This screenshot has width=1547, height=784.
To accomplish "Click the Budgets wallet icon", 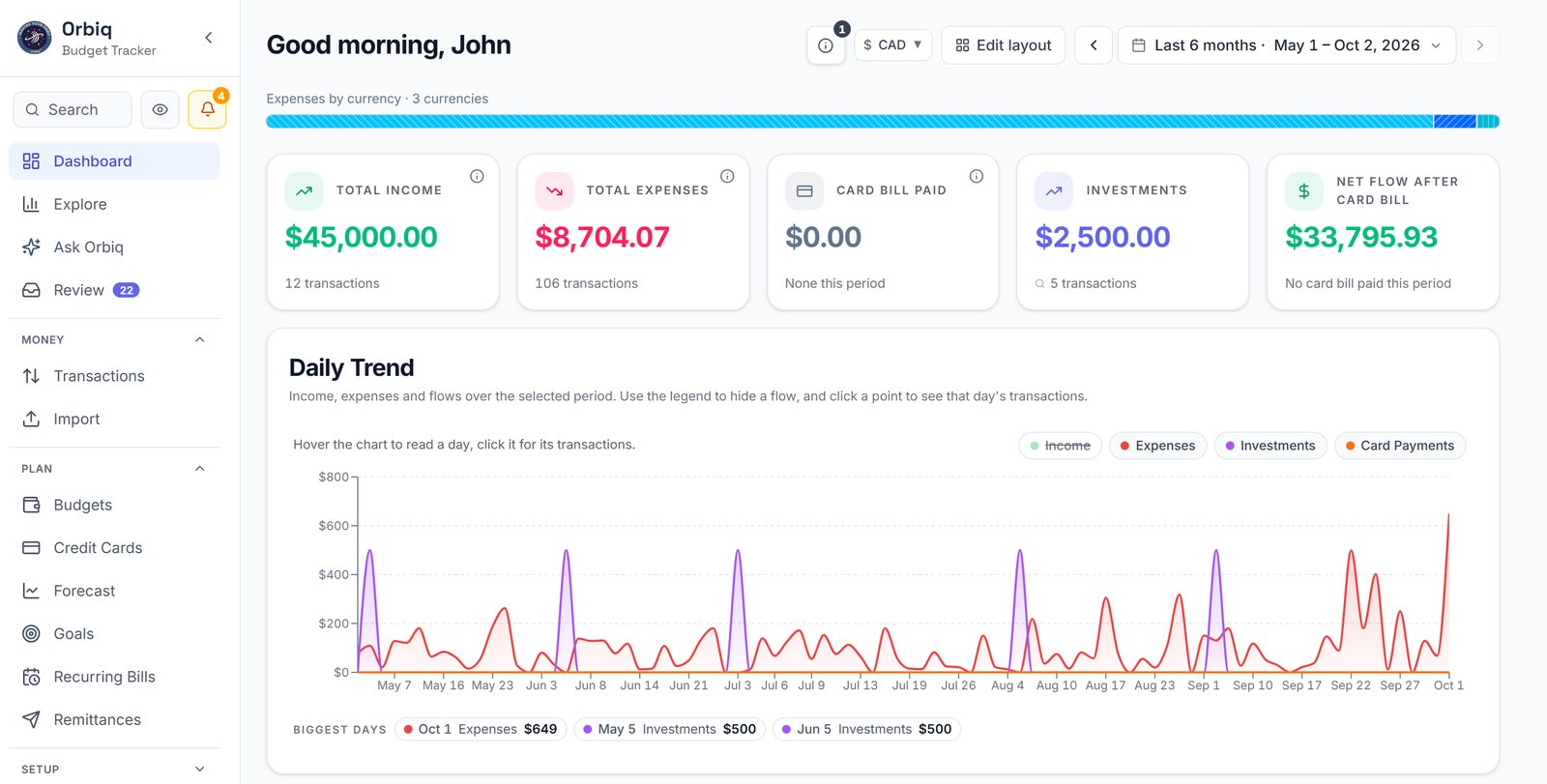I will [x=31, y=505].
